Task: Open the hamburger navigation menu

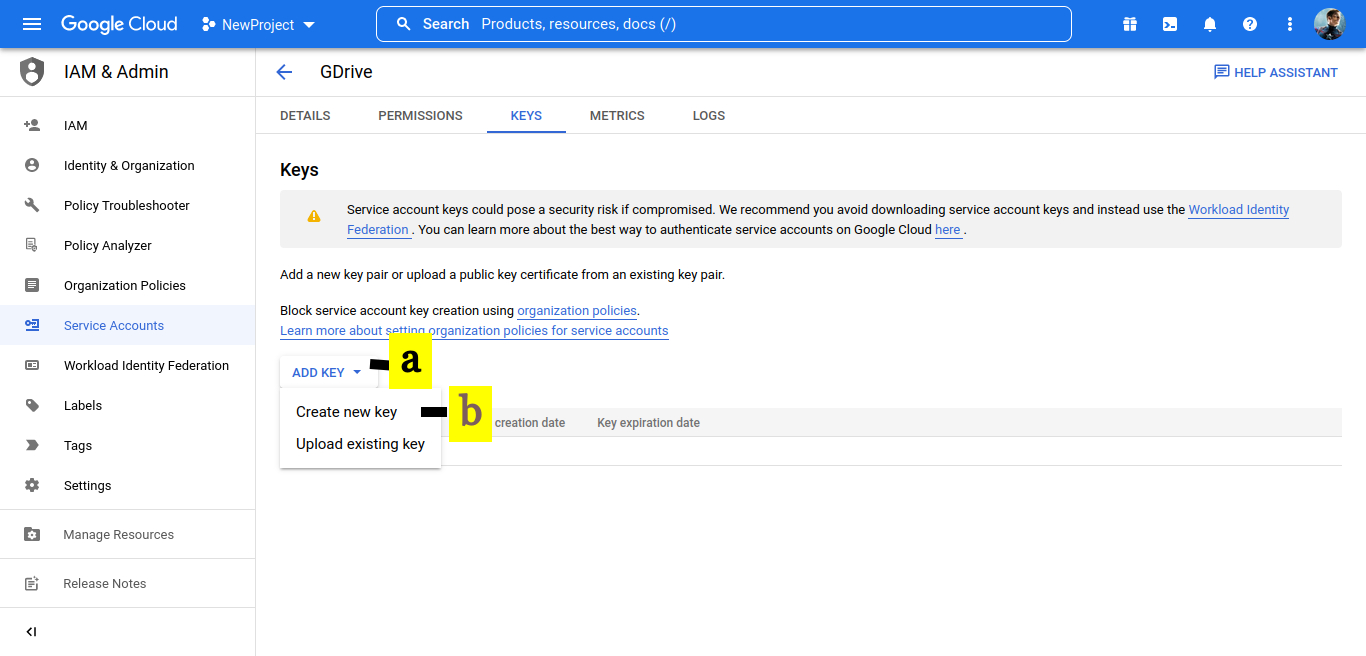Action: click(x=32, y=24)
